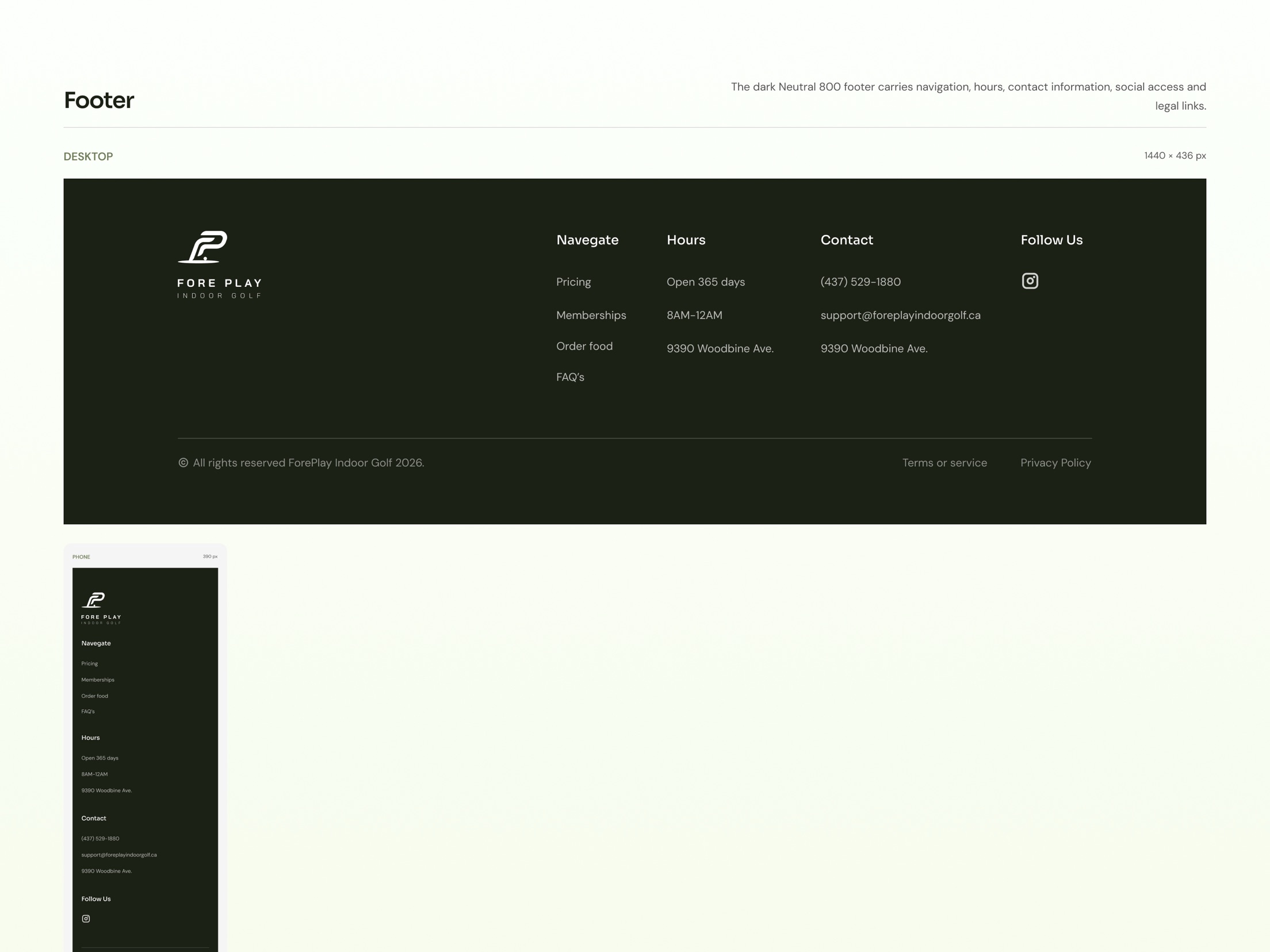Click Open 365 days in phone footer
The width and height of the screenshot is (1270, 952).
100,758
